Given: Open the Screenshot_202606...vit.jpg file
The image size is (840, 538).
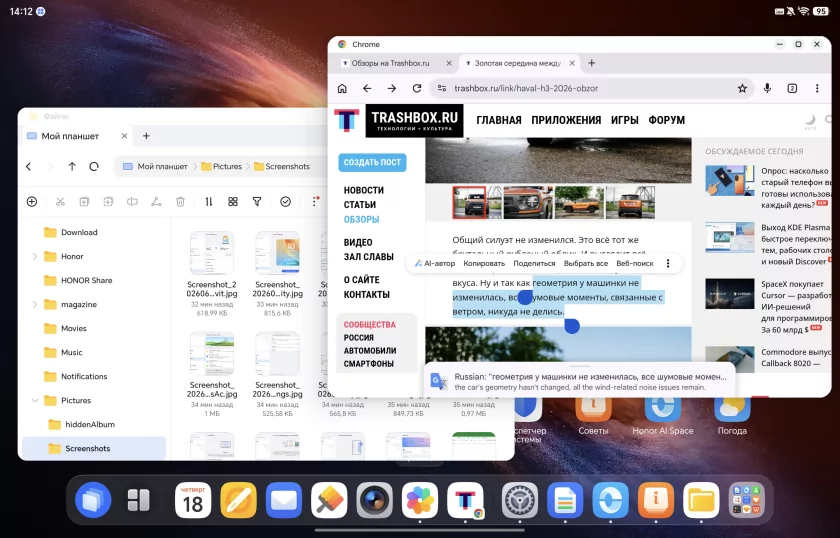Looking at the screenshot, I should tap(212, 273).
